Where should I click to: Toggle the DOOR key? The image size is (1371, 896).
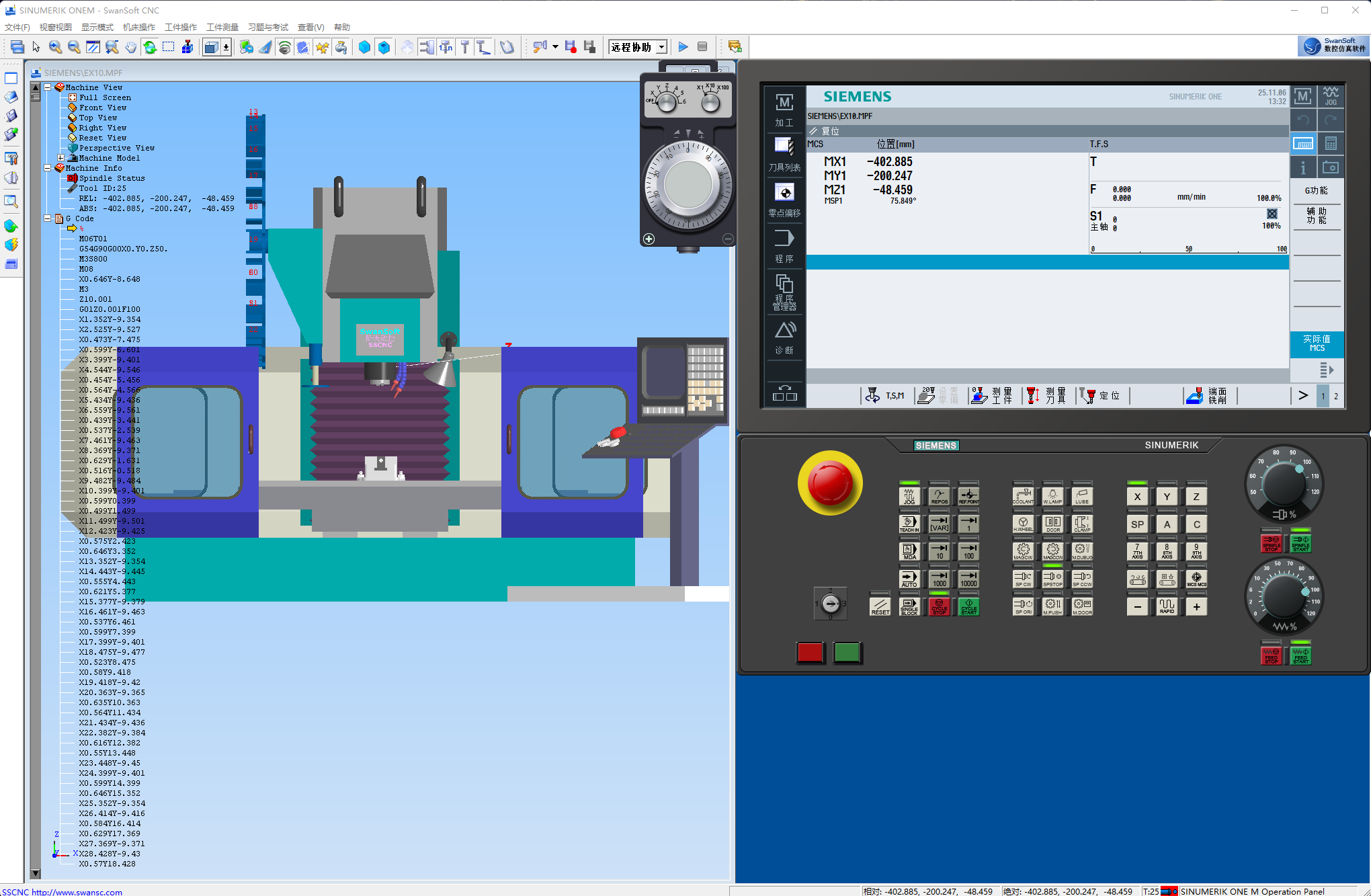[1052, 524]
